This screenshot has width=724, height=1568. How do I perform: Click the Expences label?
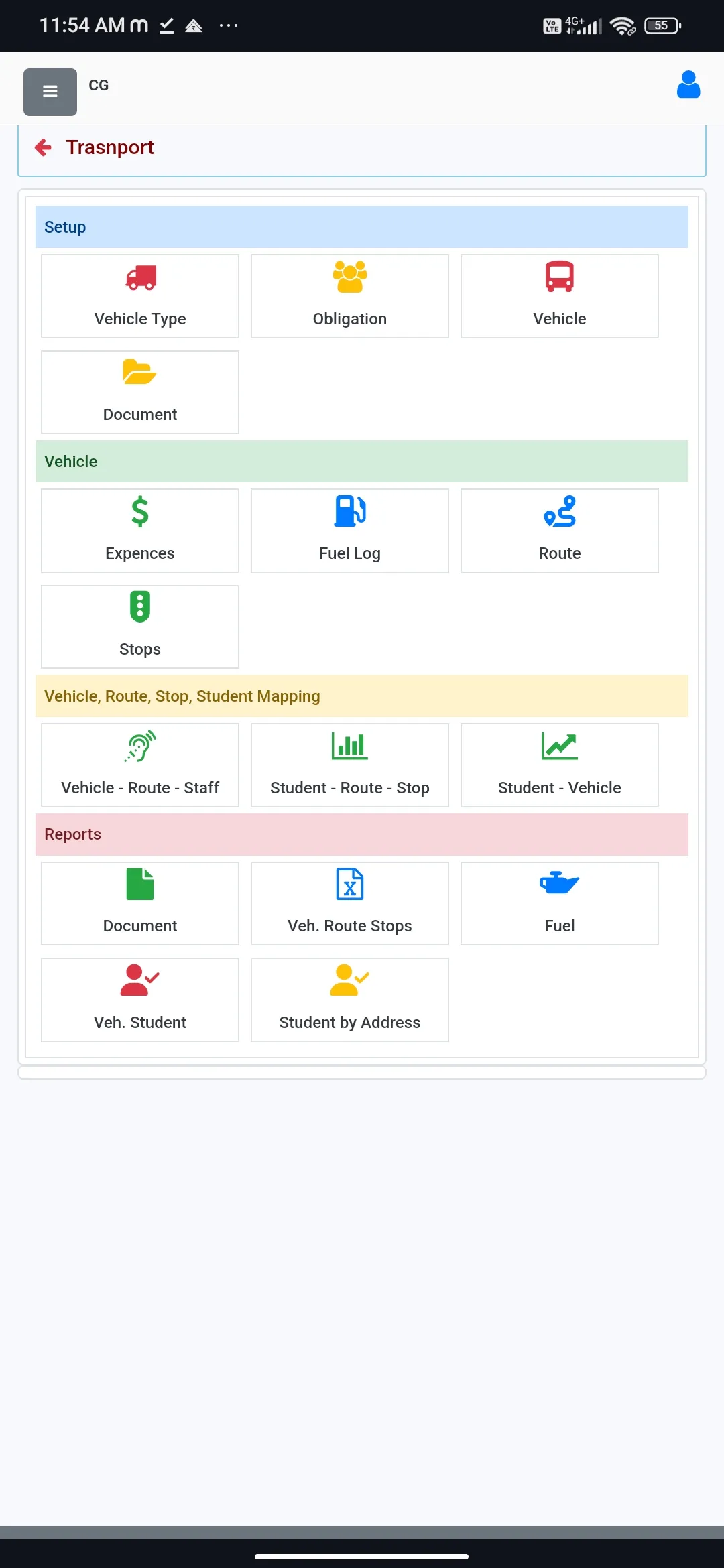click(140, 553)
